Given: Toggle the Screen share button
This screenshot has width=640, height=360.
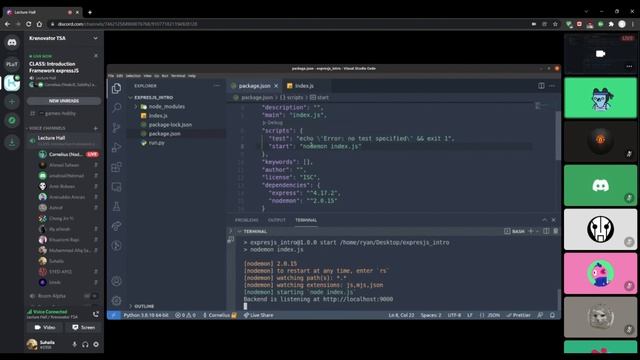Looking at the screenshot, I should pyautogui.click(x=83, y=327).
